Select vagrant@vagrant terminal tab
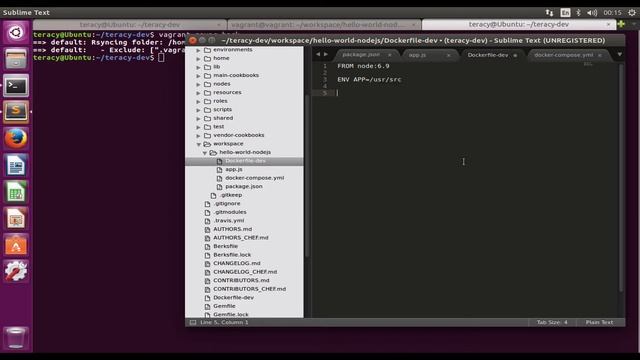The height and width of the screenshot is (360, 640). 324,24
